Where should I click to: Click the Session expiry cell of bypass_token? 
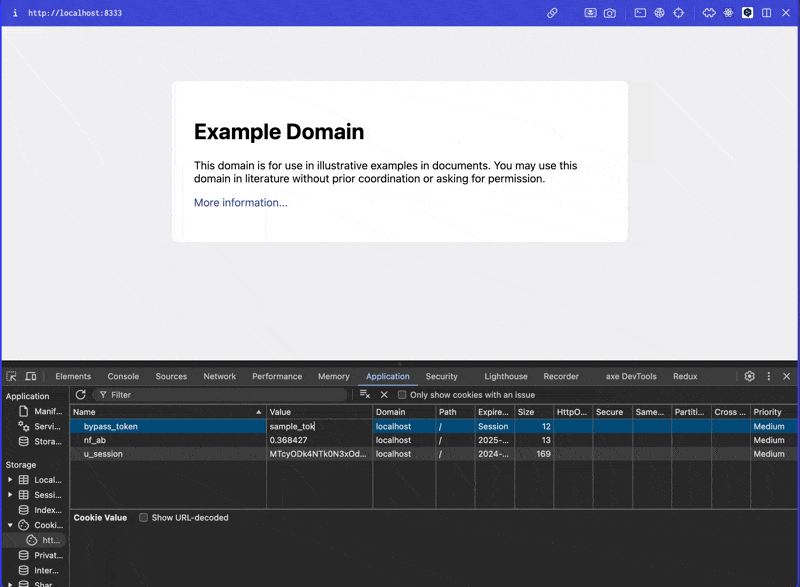coord(494,426)
